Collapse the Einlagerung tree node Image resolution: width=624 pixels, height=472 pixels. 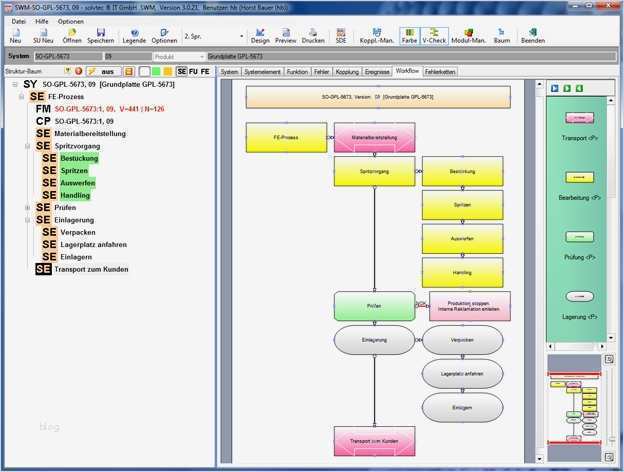[x=27, y=220]
